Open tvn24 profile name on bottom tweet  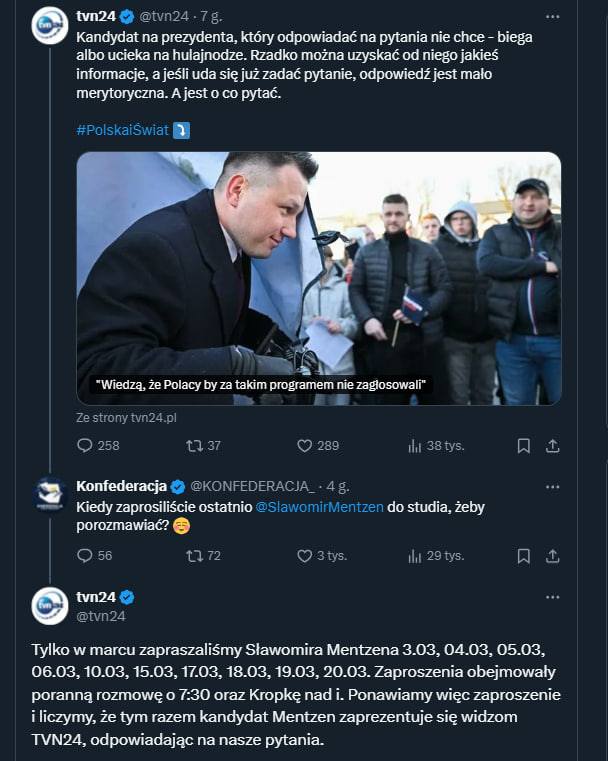(x=96, y=597)
